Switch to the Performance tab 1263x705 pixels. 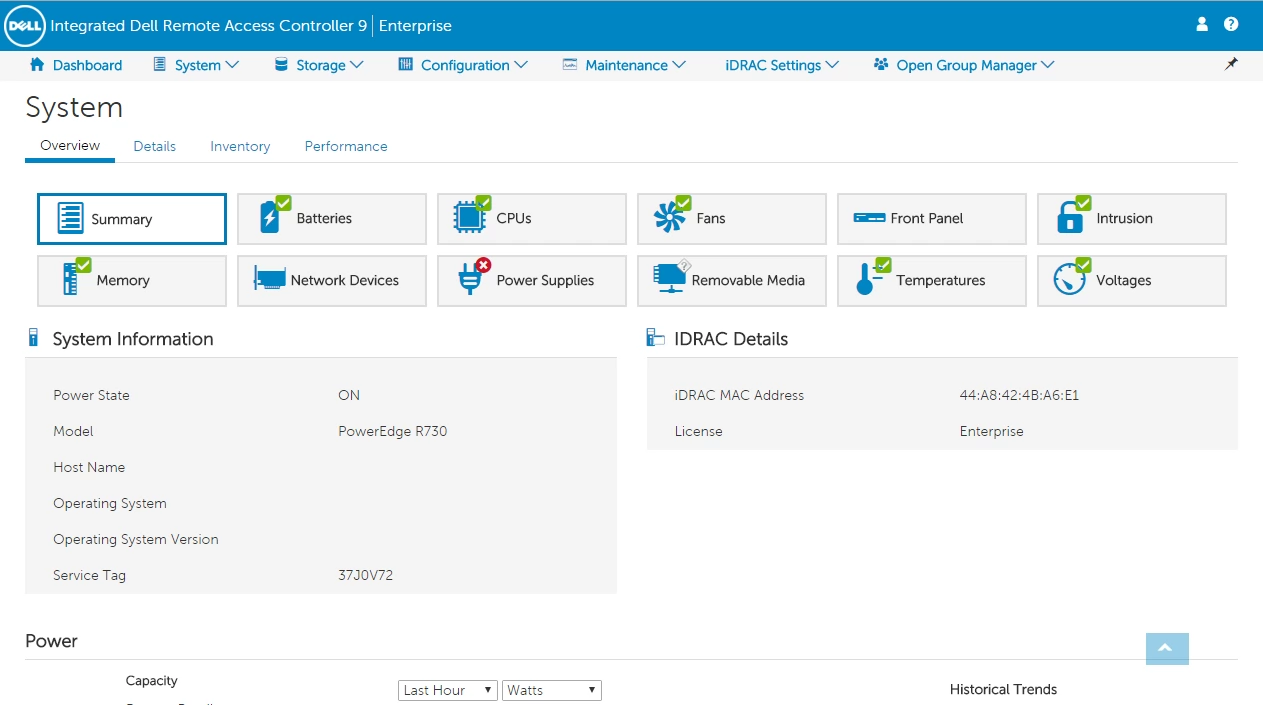(346, 146)
